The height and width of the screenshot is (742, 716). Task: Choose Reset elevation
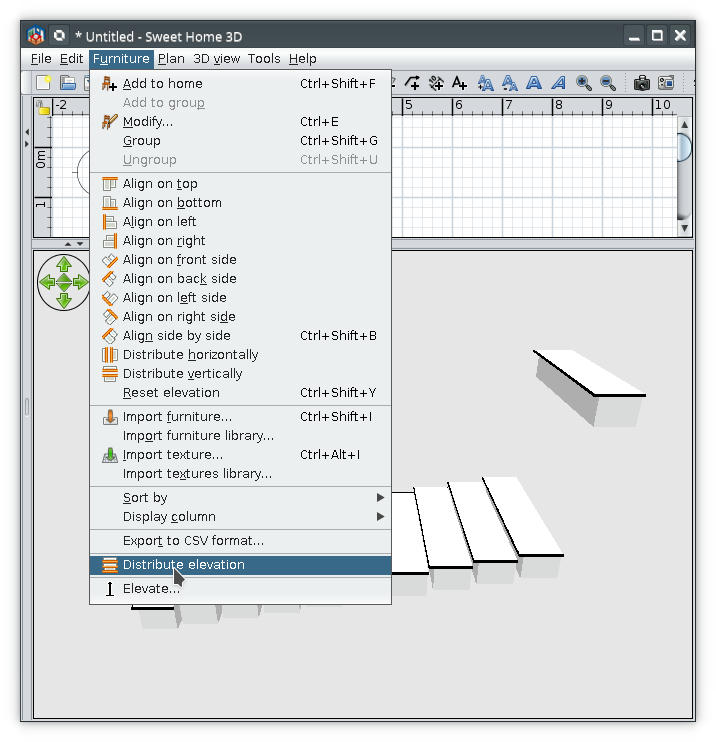click(240, 392)
